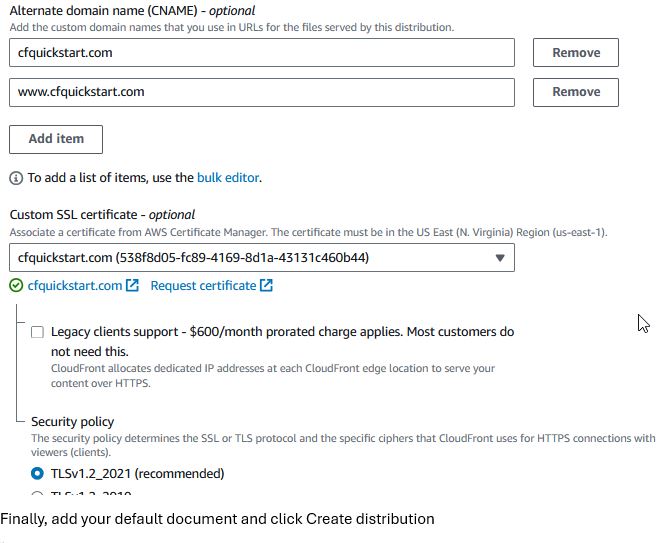Click the Add item button

[x=56, y=139]
